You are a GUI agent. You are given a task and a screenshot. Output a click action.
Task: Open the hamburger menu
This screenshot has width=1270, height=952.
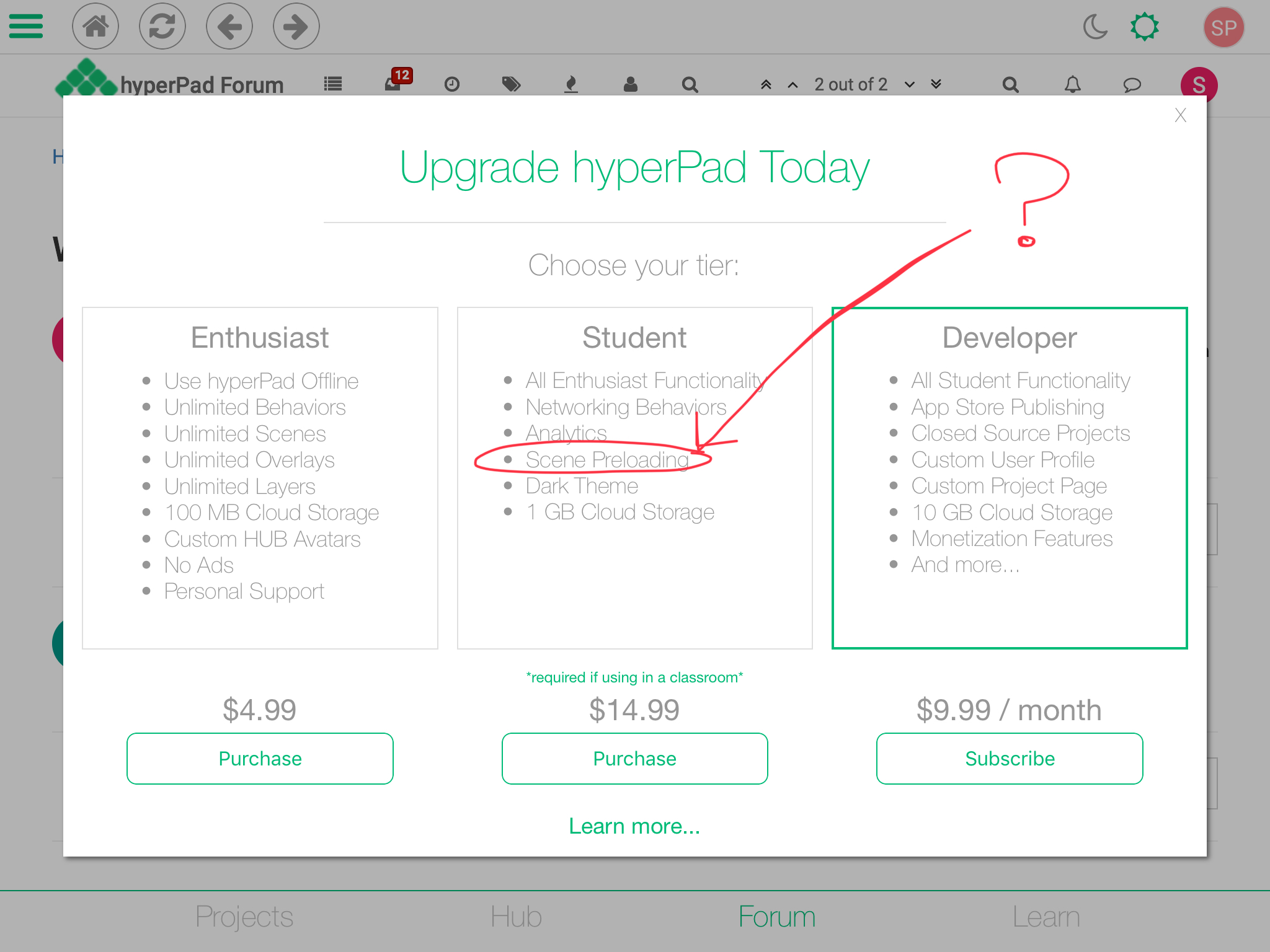click(26, 27)
